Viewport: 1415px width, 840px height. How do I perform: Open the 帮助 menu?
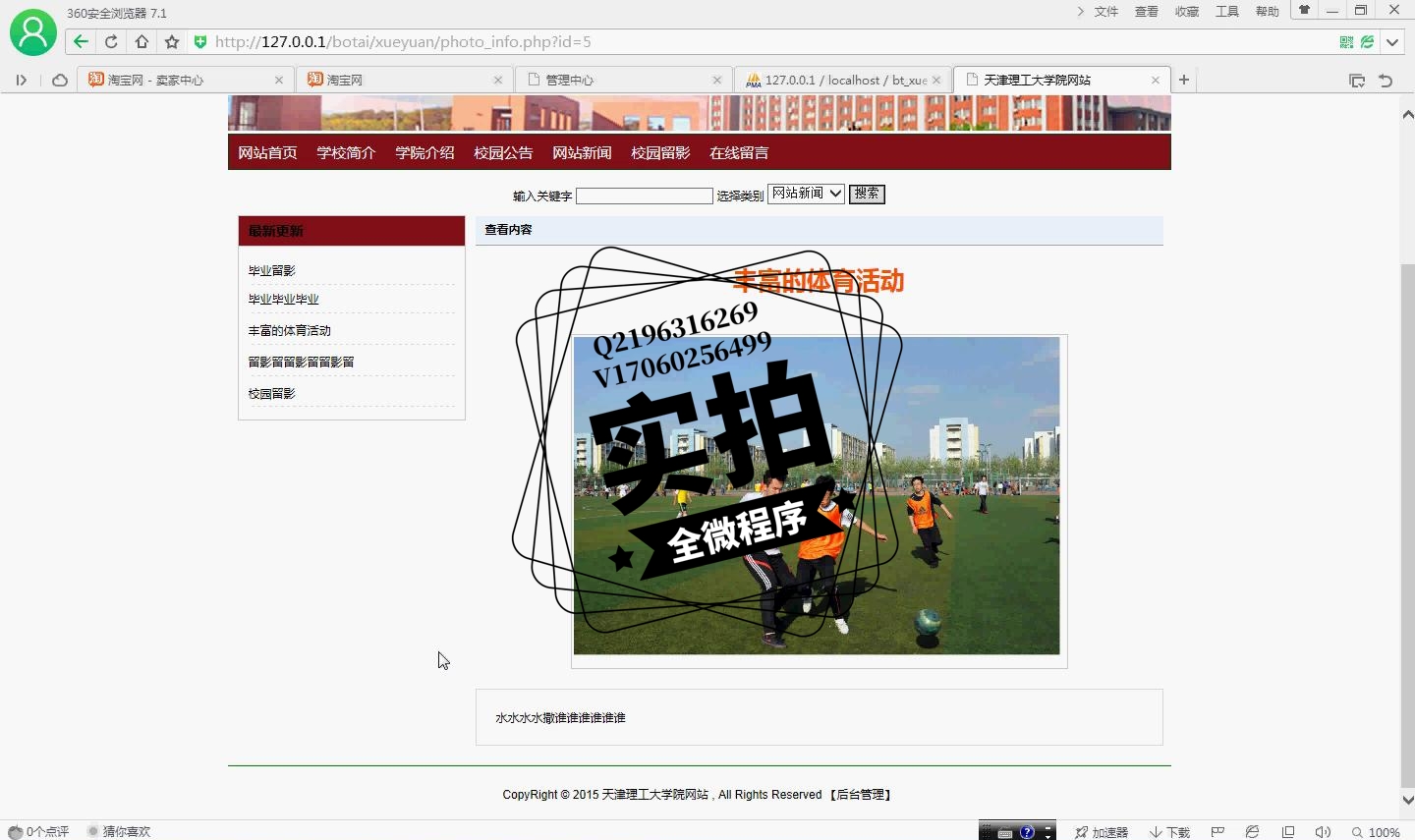[1268, 12]
